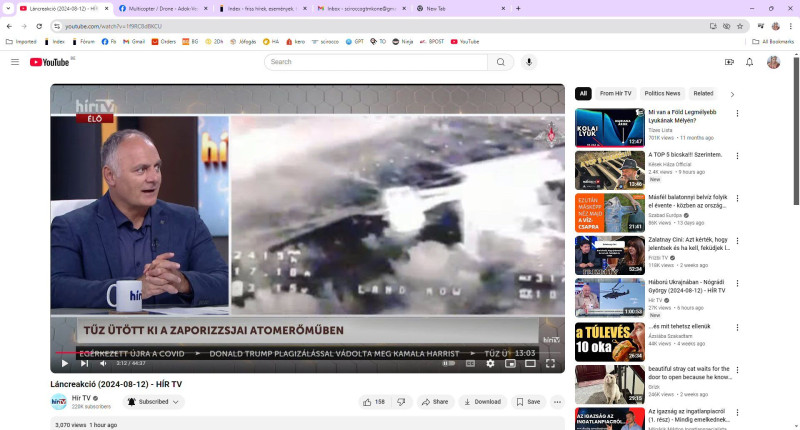Open the YouTube bookmark in the bookmarks bar
The image size is (800, 430).
pyautogui.click(x=465, y=42)
